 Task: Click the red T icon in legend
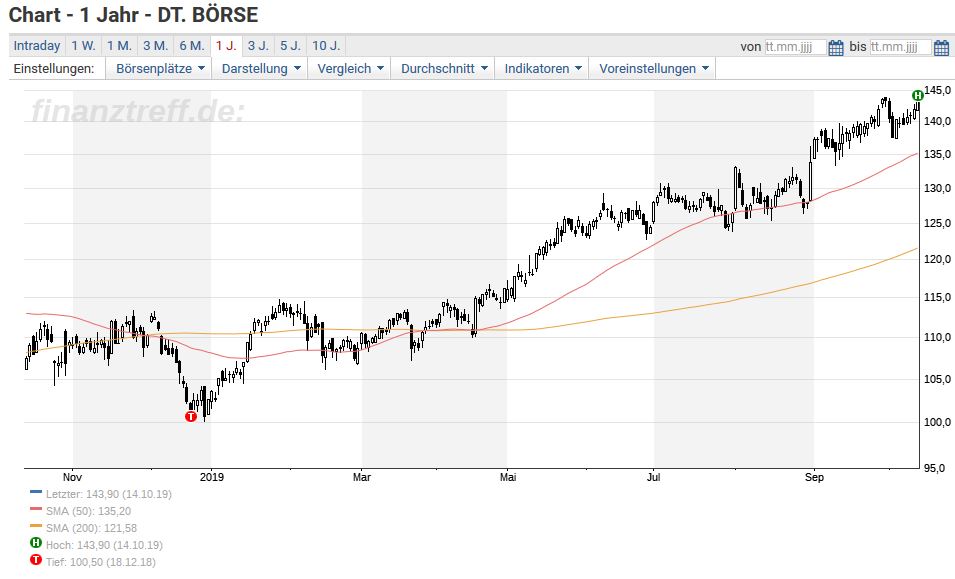coord(36,560)
